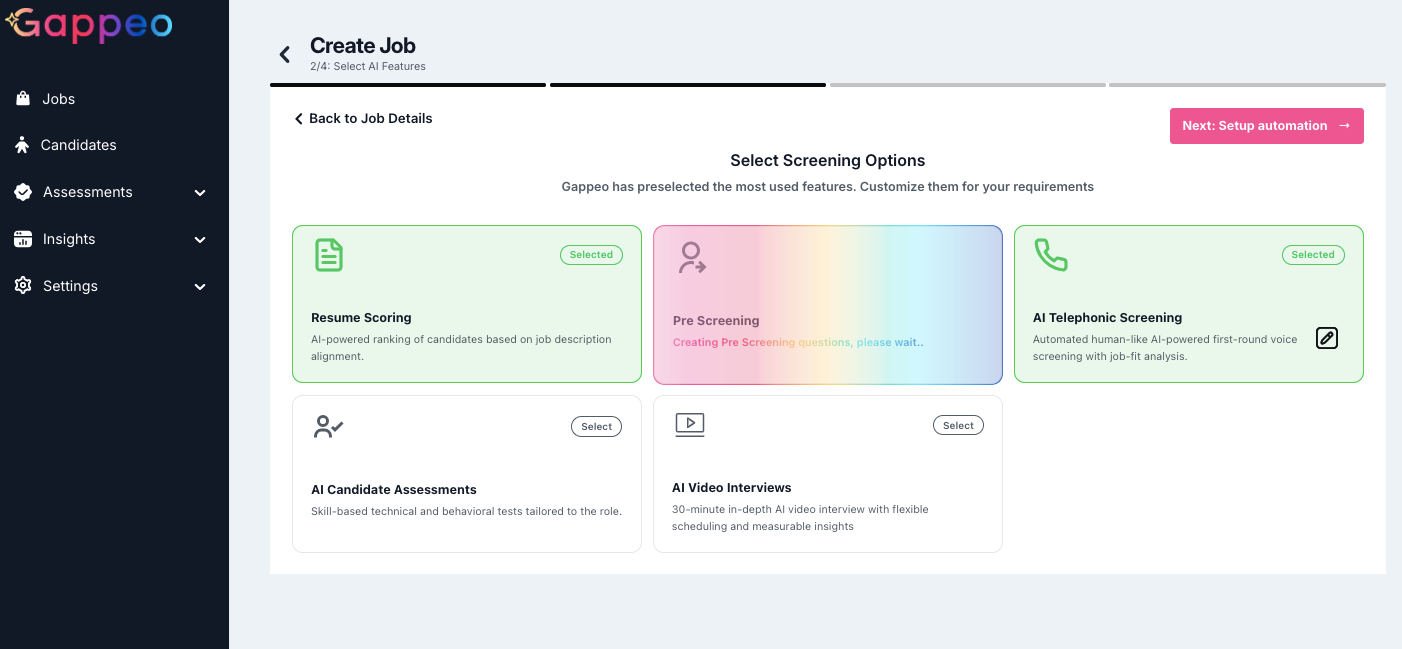
Task: Select AI Candidate Assessments option
Action: (596, 427)
